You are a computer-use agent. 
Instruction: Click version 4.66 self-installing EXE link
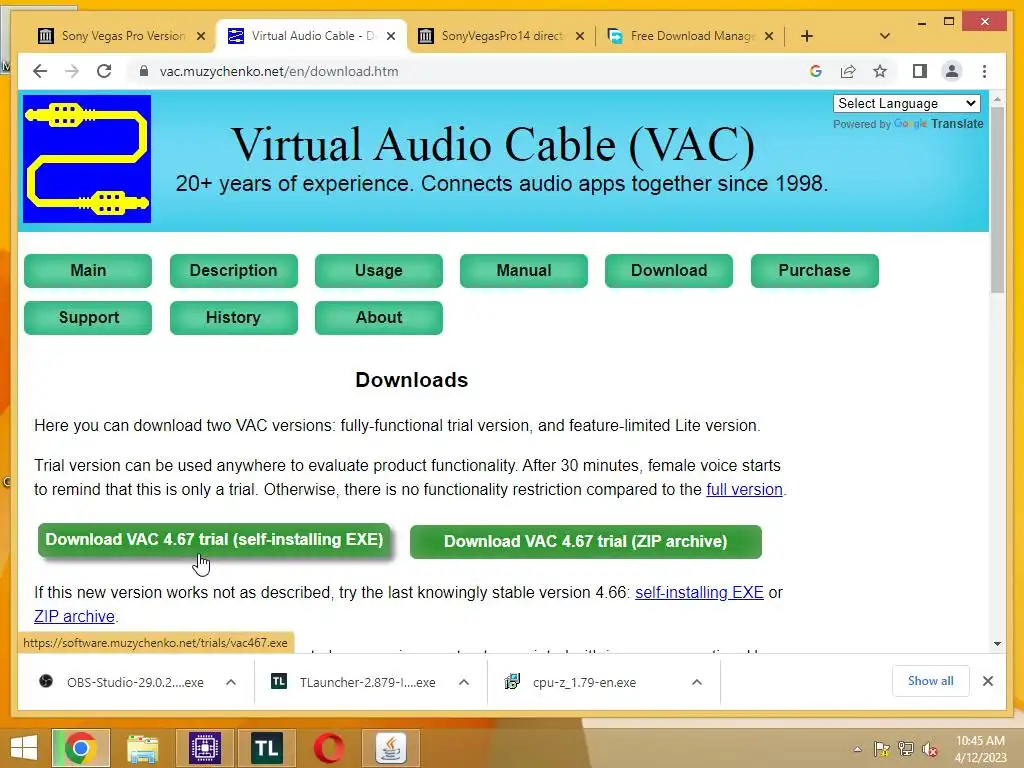tap(699, 592)
